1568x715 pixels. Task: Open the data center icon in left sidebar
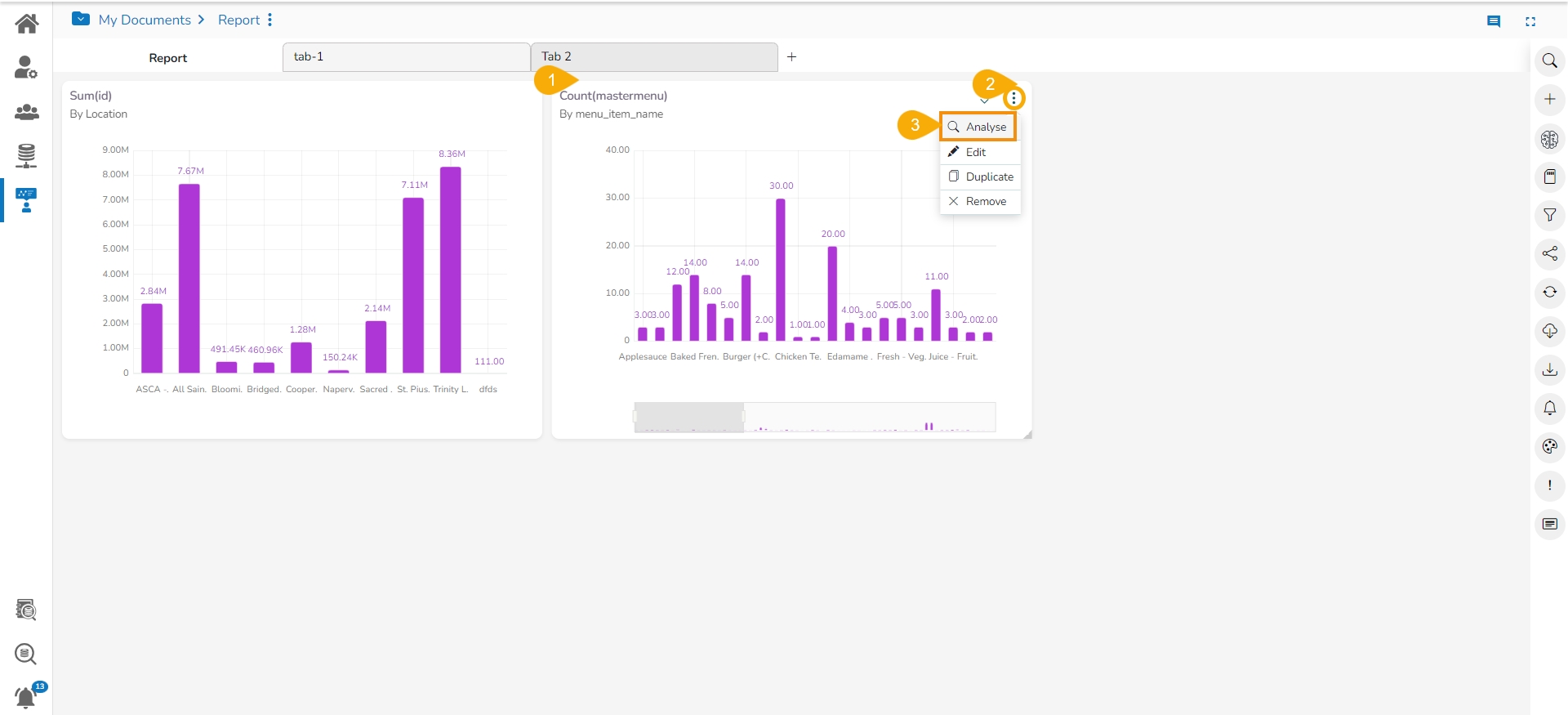[x=26, y=155]
